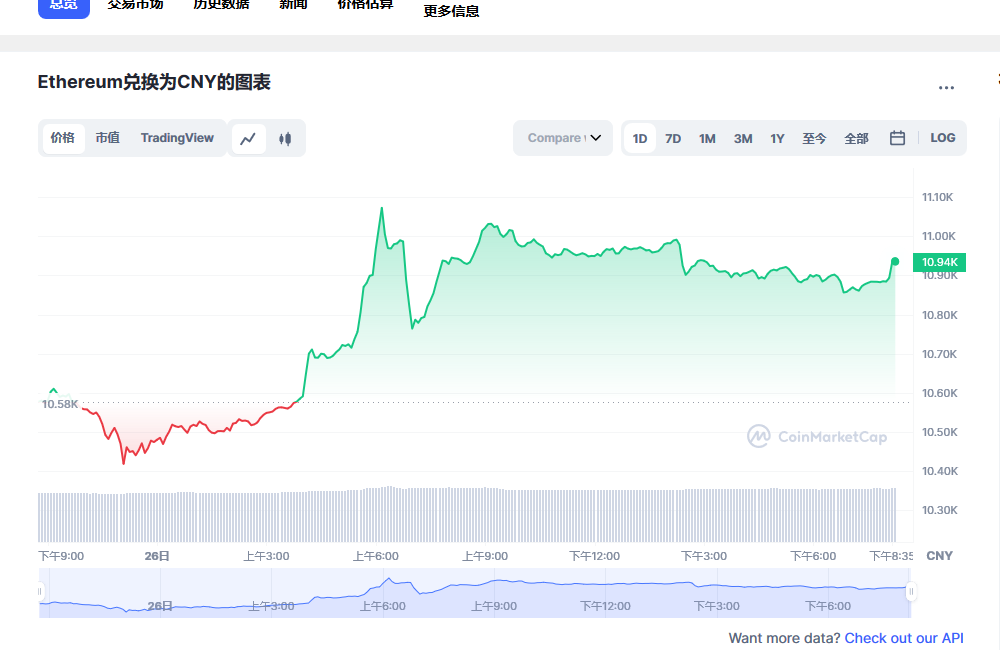Open Check out our API link

pyautogui.click(x=904, y=638)
